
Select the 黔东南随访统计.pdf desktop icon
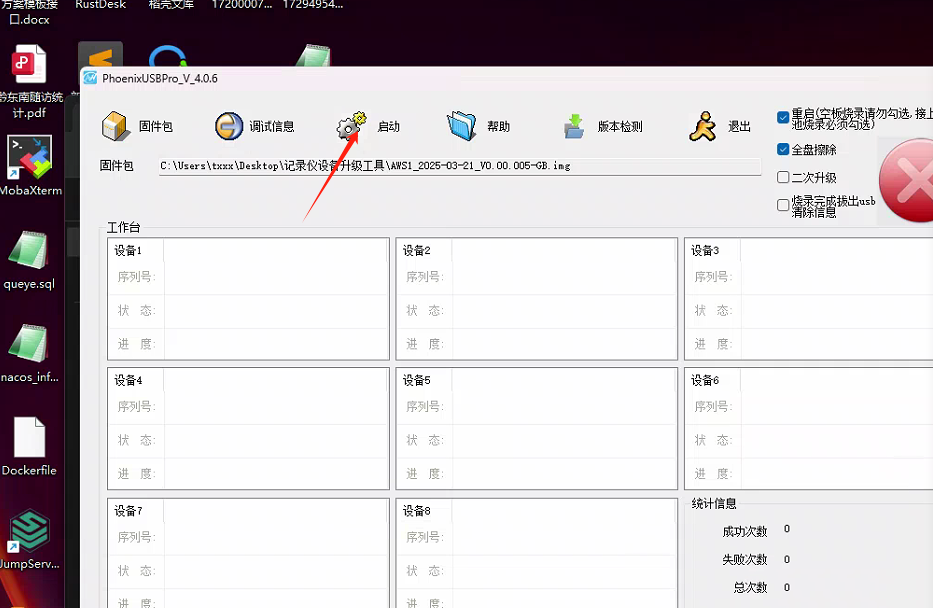pyautogui.click(x=29, y=82)
